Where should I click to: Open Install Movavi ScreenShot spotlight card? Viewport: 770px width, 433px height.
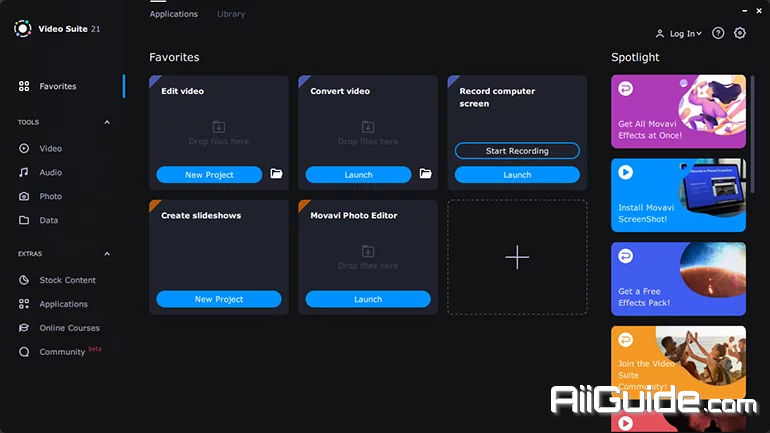click(678, 195)
